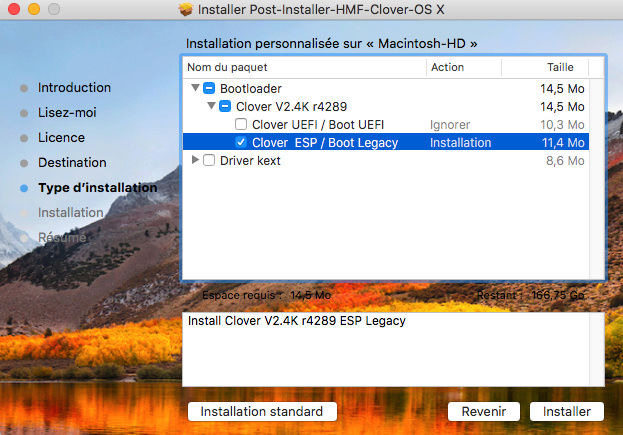The image size is (623, 435).
Task: Collapse the Bootloader disclosure triangle
Action: 195,87
